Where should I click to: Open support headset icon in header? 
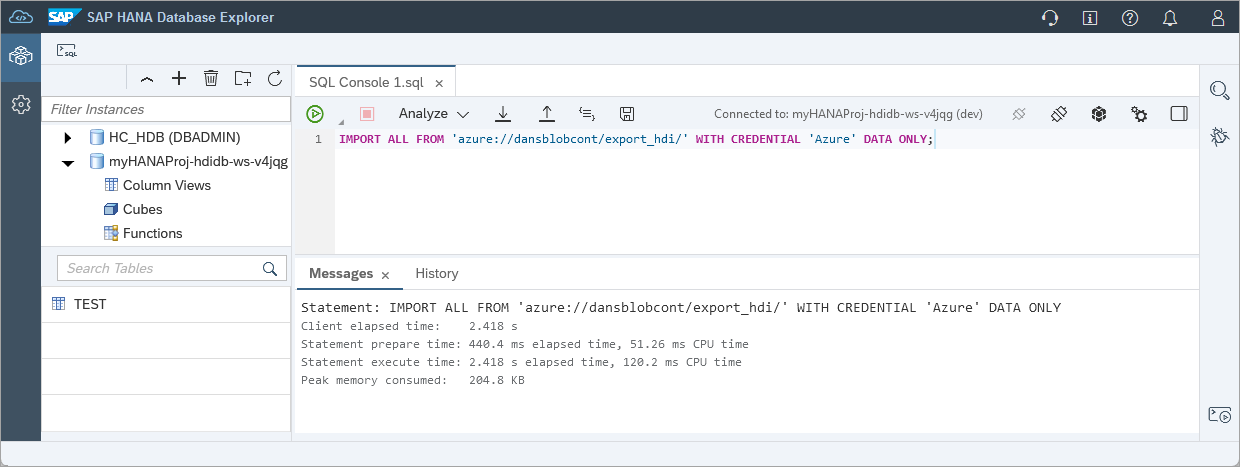(1051, 18)
